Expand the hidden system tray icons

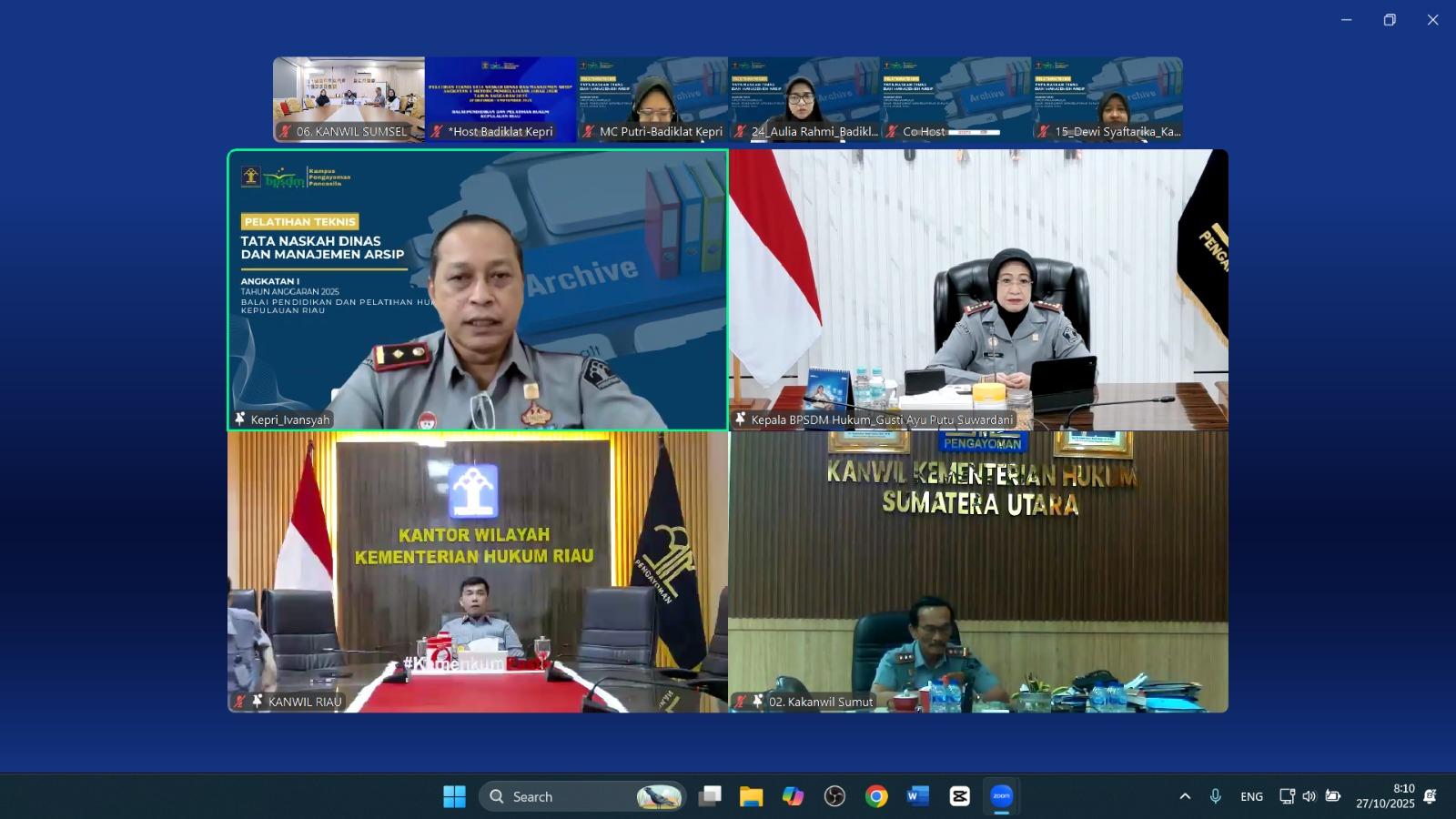click(x=1185, y=796)
